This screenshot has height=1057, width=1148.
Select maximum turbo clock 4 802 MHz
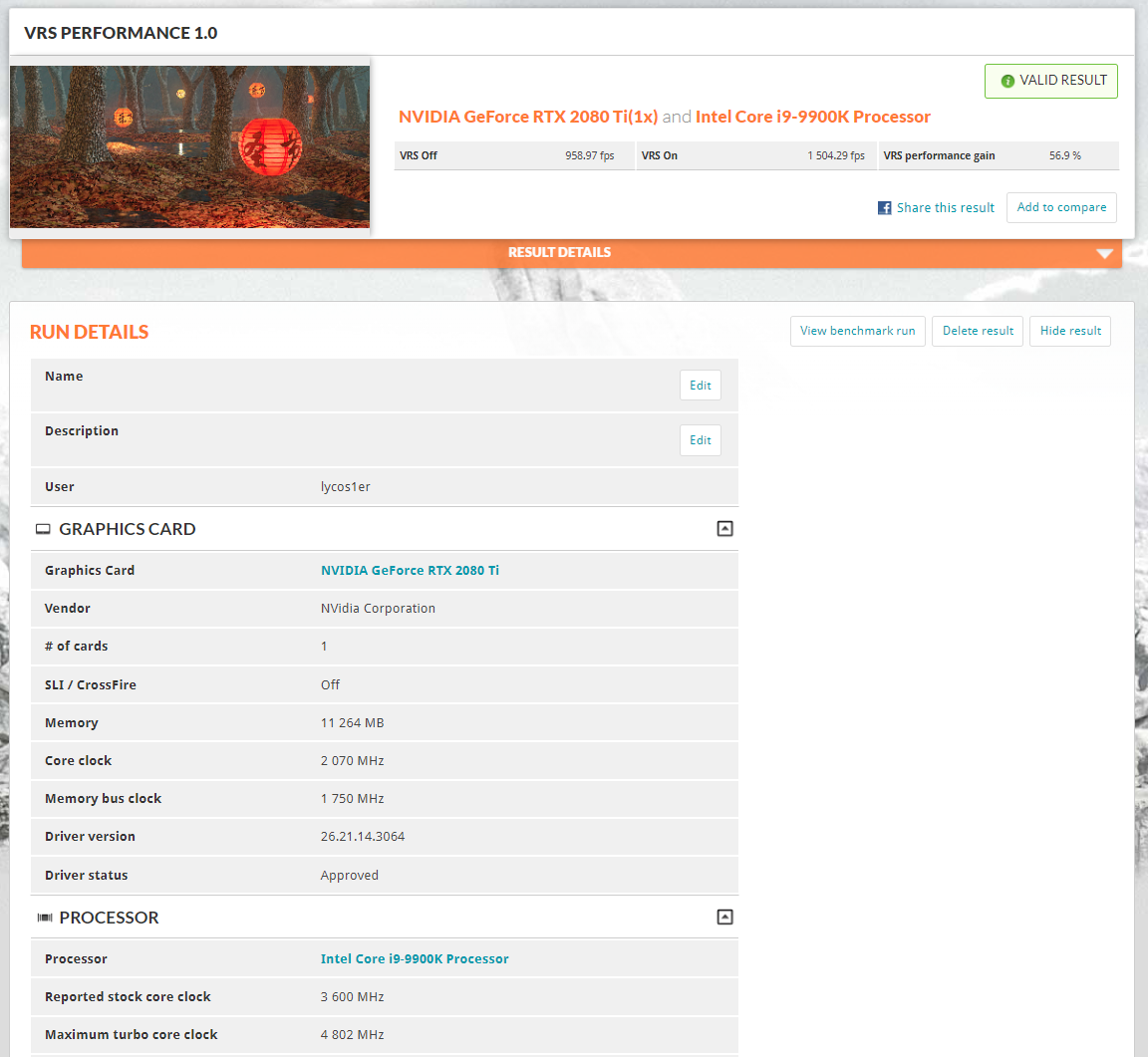[x=352, y=1035]
